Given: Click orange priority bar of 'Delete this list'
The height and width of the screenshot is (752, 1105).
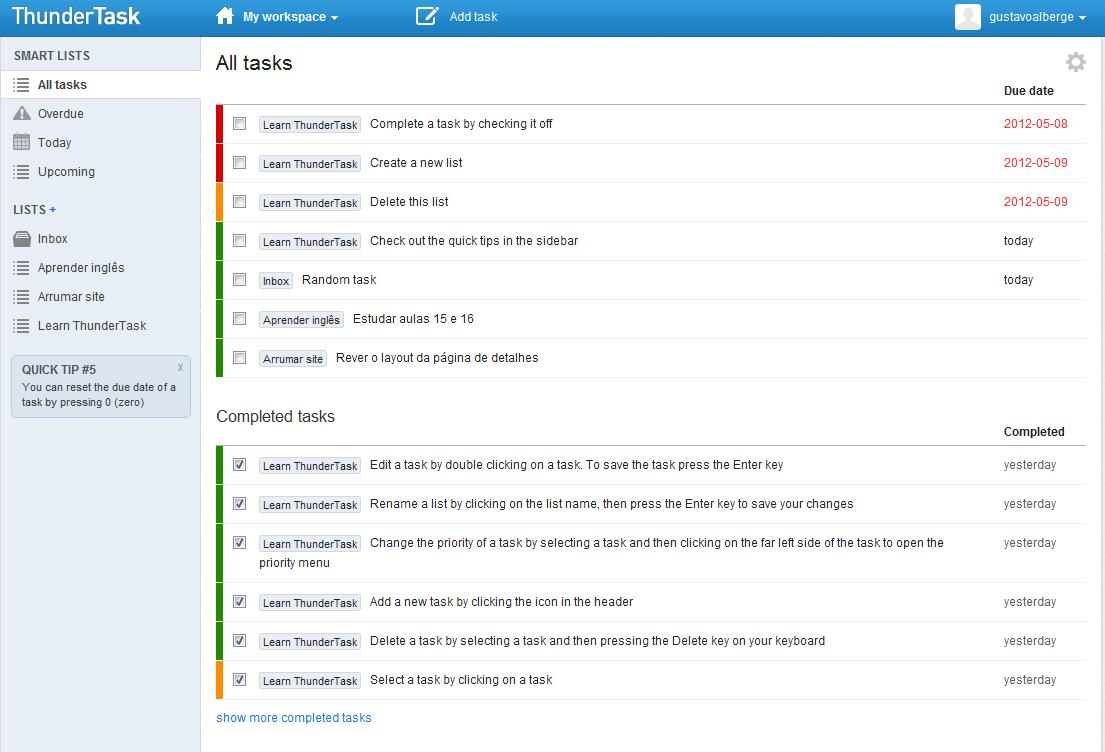Looking at the screenshot, I should [x=219, y=202].
